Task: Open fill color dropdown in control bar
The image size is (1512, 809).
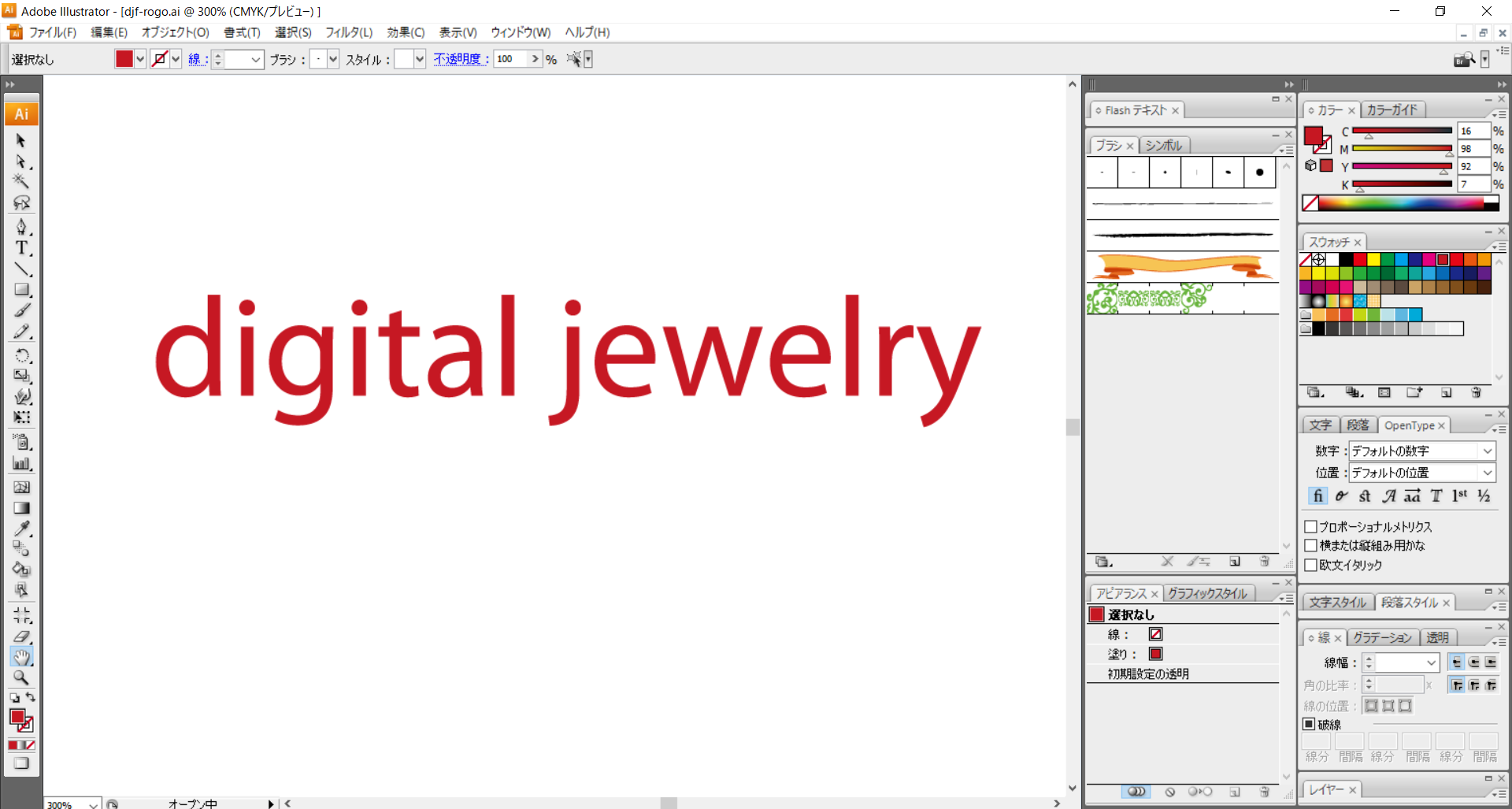Action: [140, 59]
